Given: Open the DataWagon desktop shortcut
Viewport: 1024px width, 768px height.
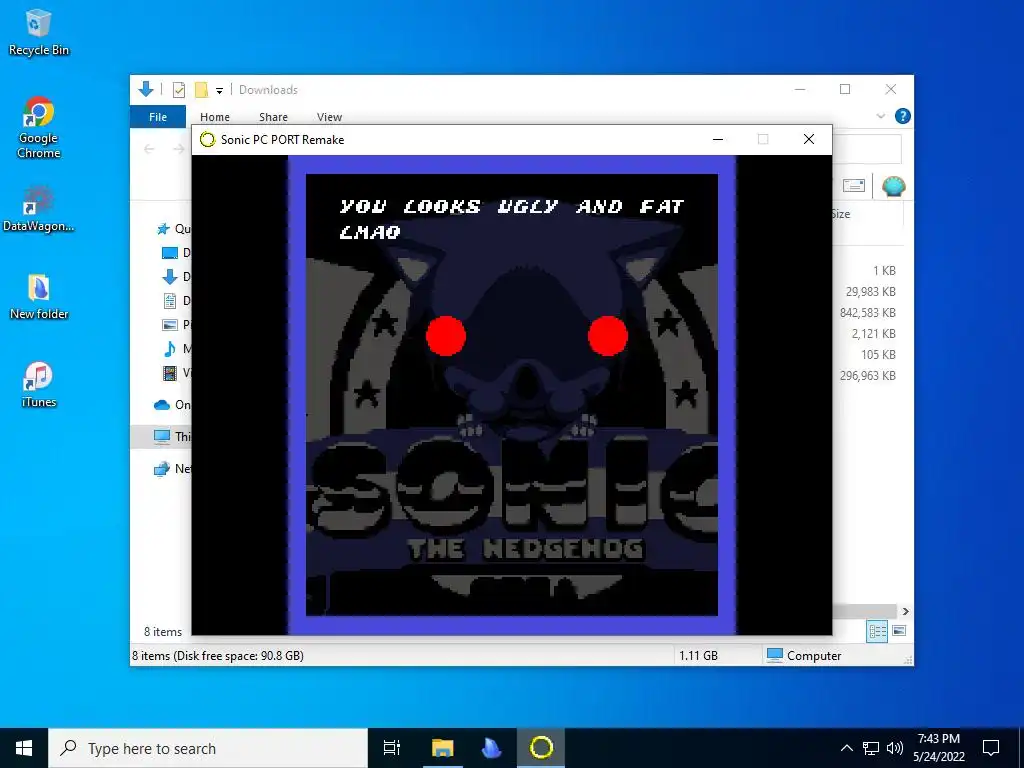Looking at the screenshot, I should [38, 209].
